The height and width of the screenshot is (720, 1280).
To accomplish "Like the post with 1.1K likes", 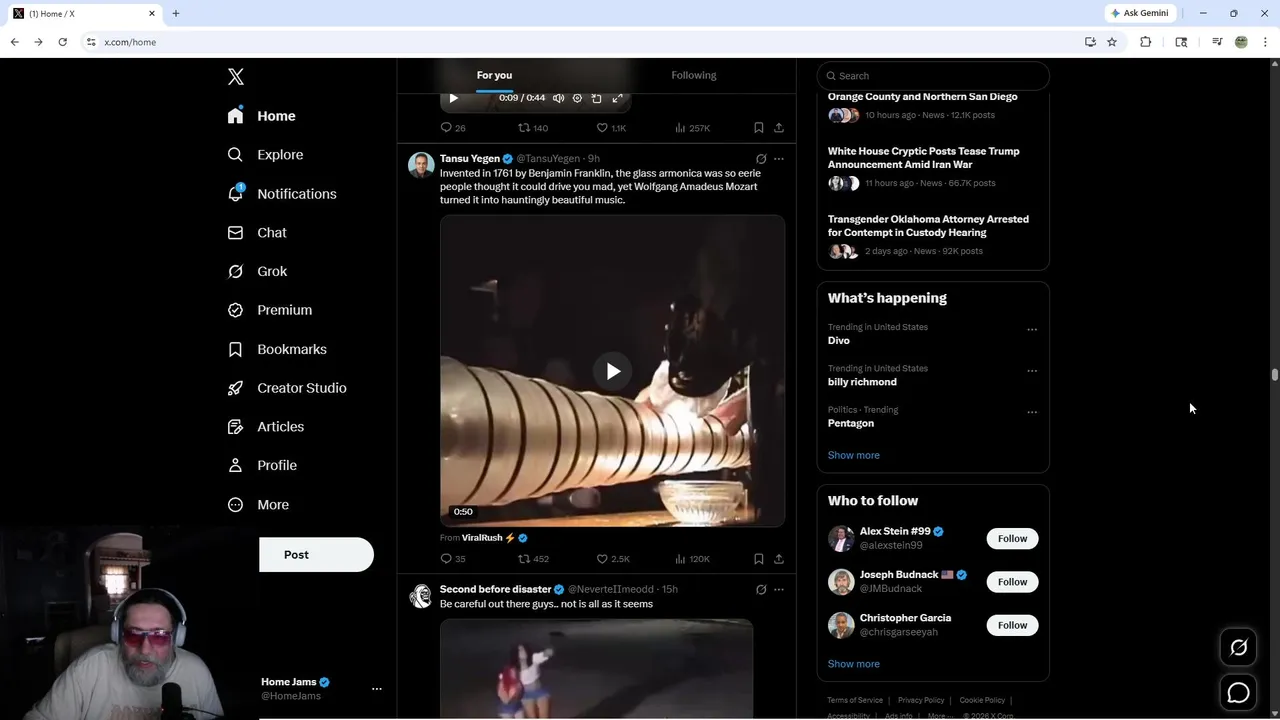I will pos(611,128).
